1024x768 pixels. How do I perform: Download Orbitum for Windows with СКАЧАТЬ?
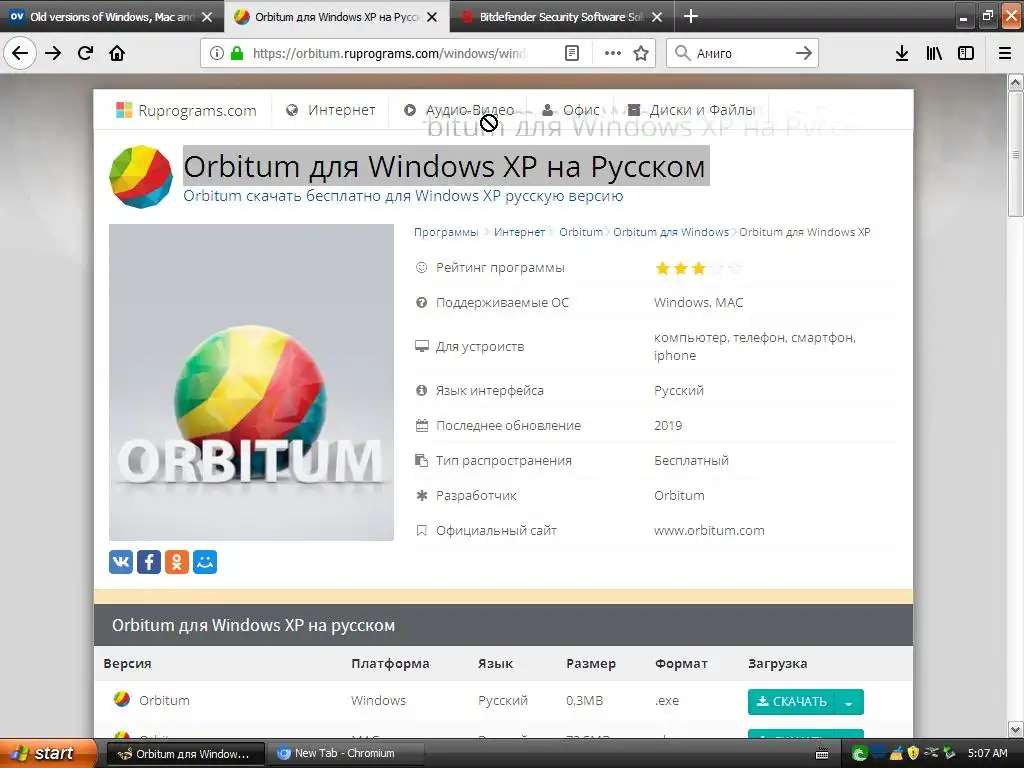tap(792, 702)
